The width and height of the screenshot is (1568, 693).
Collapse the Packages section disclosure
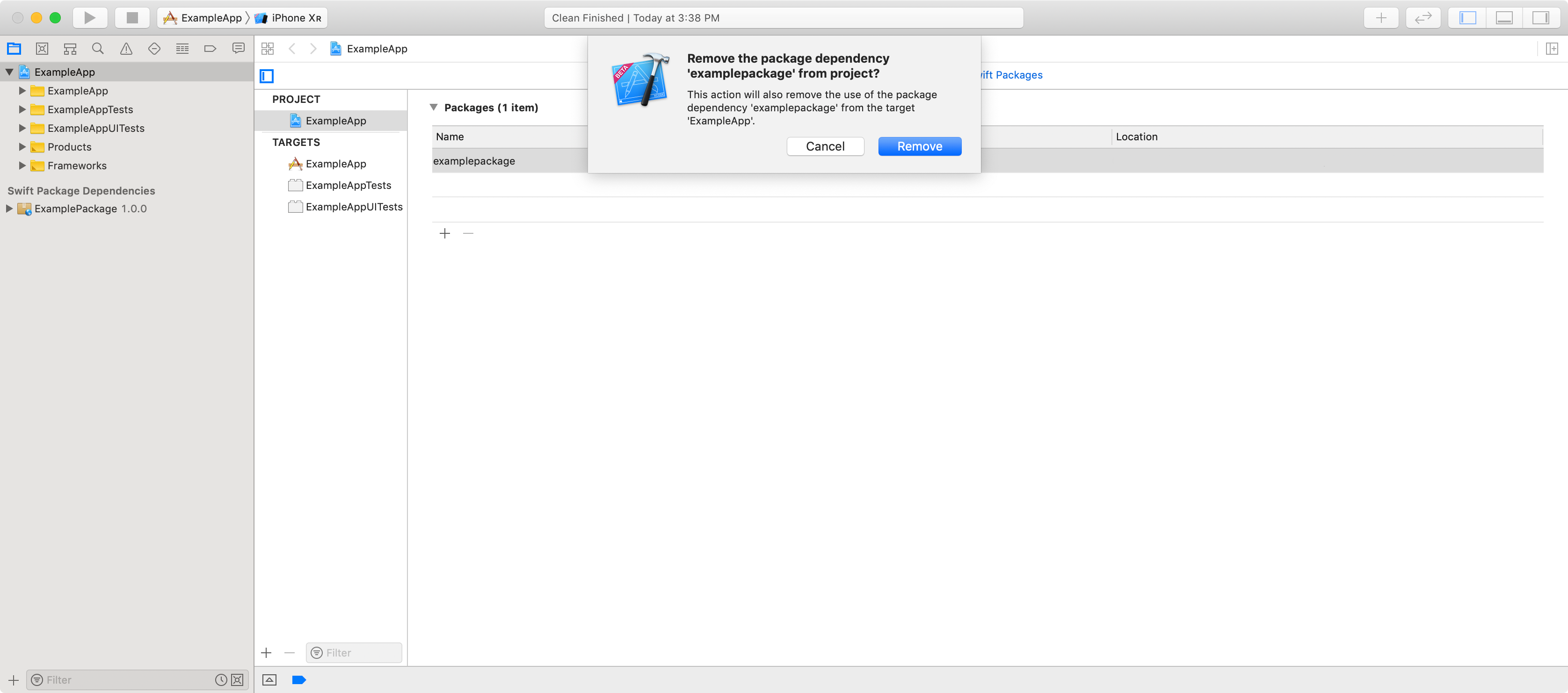point(432,107)
